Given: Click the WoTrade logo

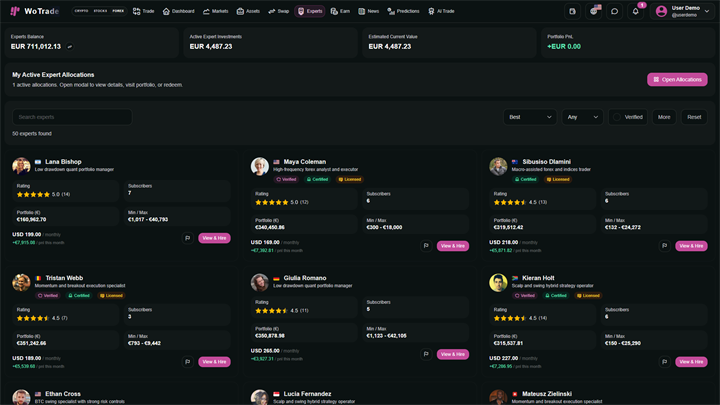Looking at the screenshot, I should pyautogui.click(x=35, y=11).
